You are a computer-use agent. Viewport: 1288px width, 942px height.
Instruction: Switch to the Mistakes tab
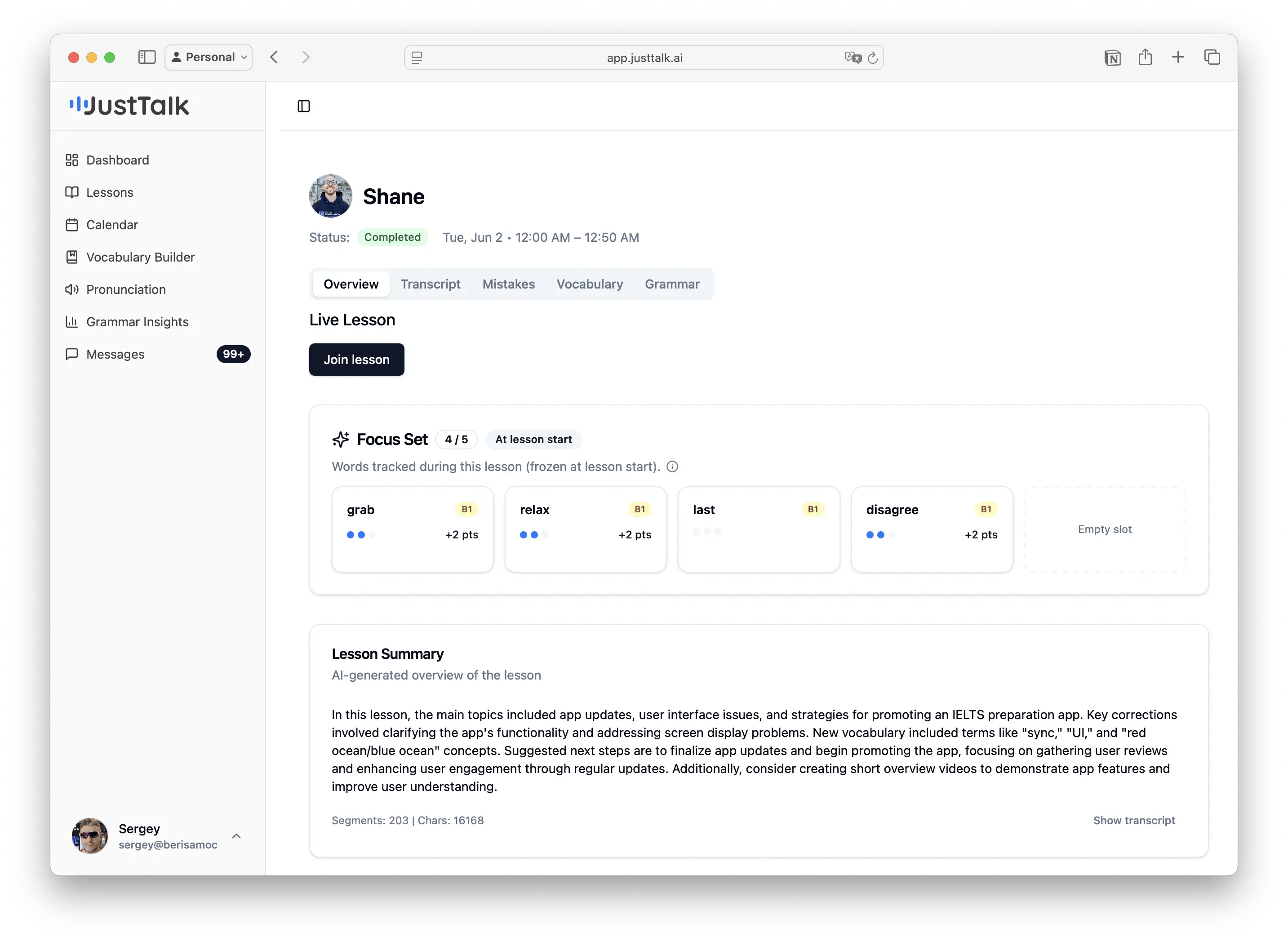(x=508, y=284)
